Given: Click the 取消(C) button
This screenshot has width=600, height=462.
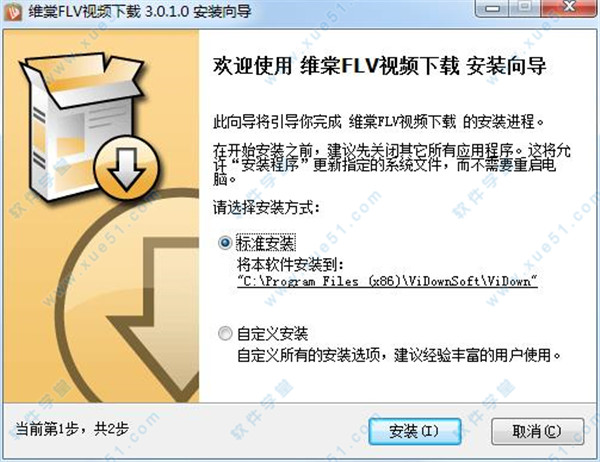Looking at the screenshot, I should click(x=538, y=431).
